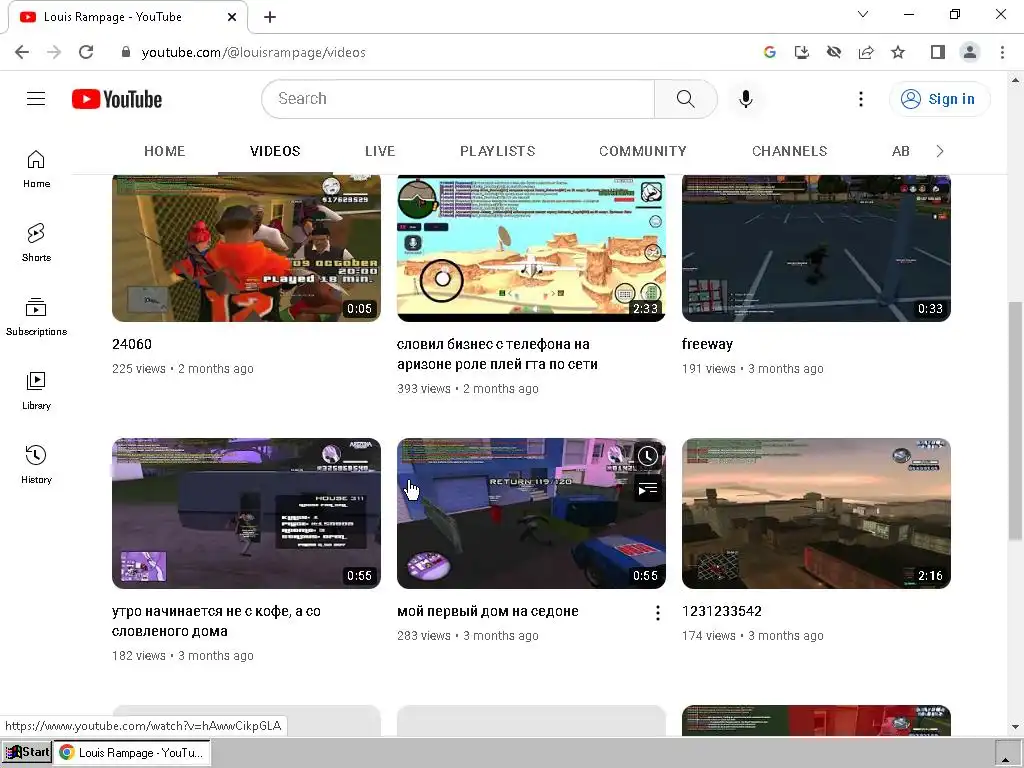Click the browser back arrow
The height and width of the screenshot is (768, 1024).
click(22, 52)
